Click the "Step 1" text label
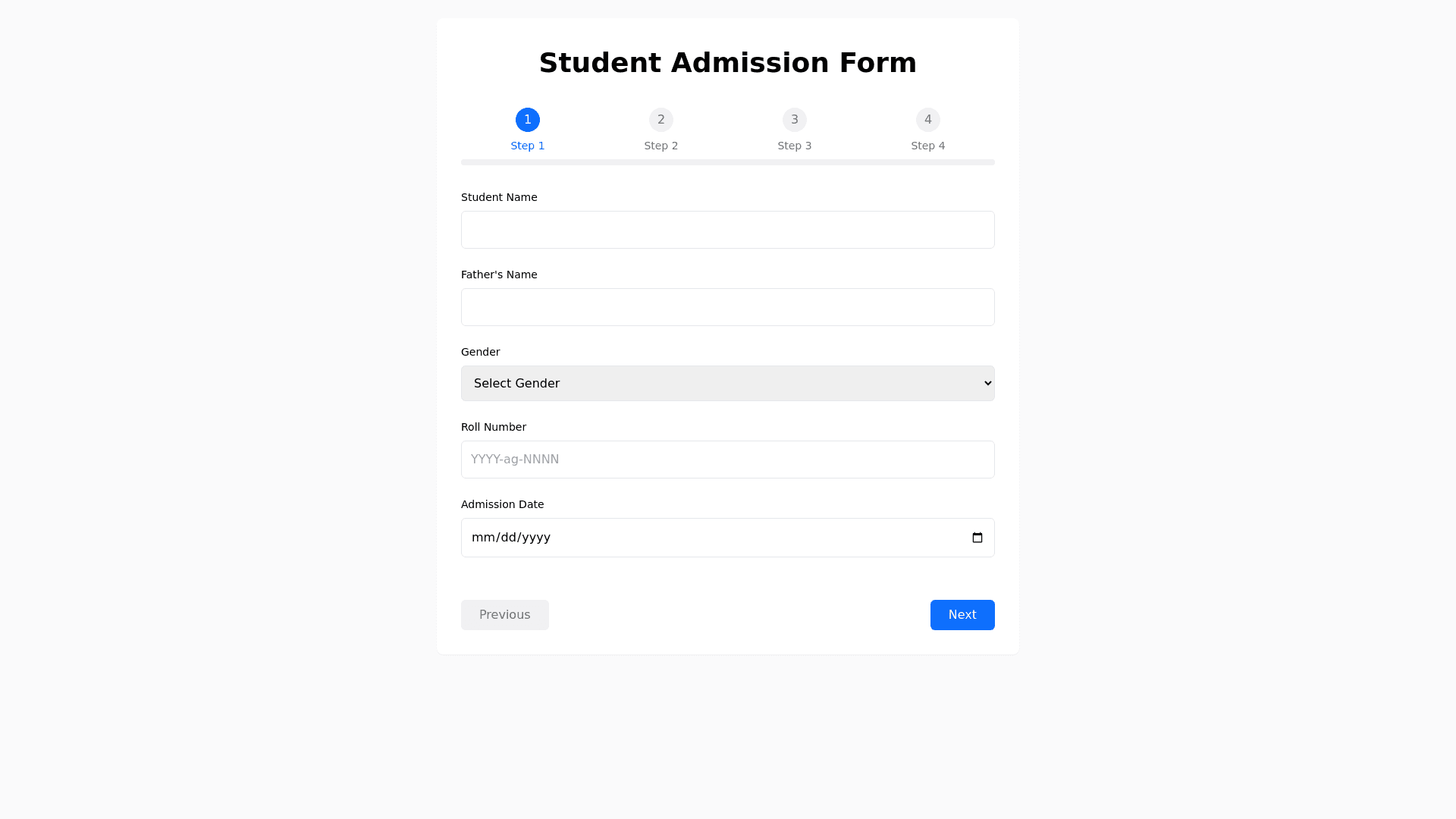This screenshot has width=1456, height=819. click(528, 146)
